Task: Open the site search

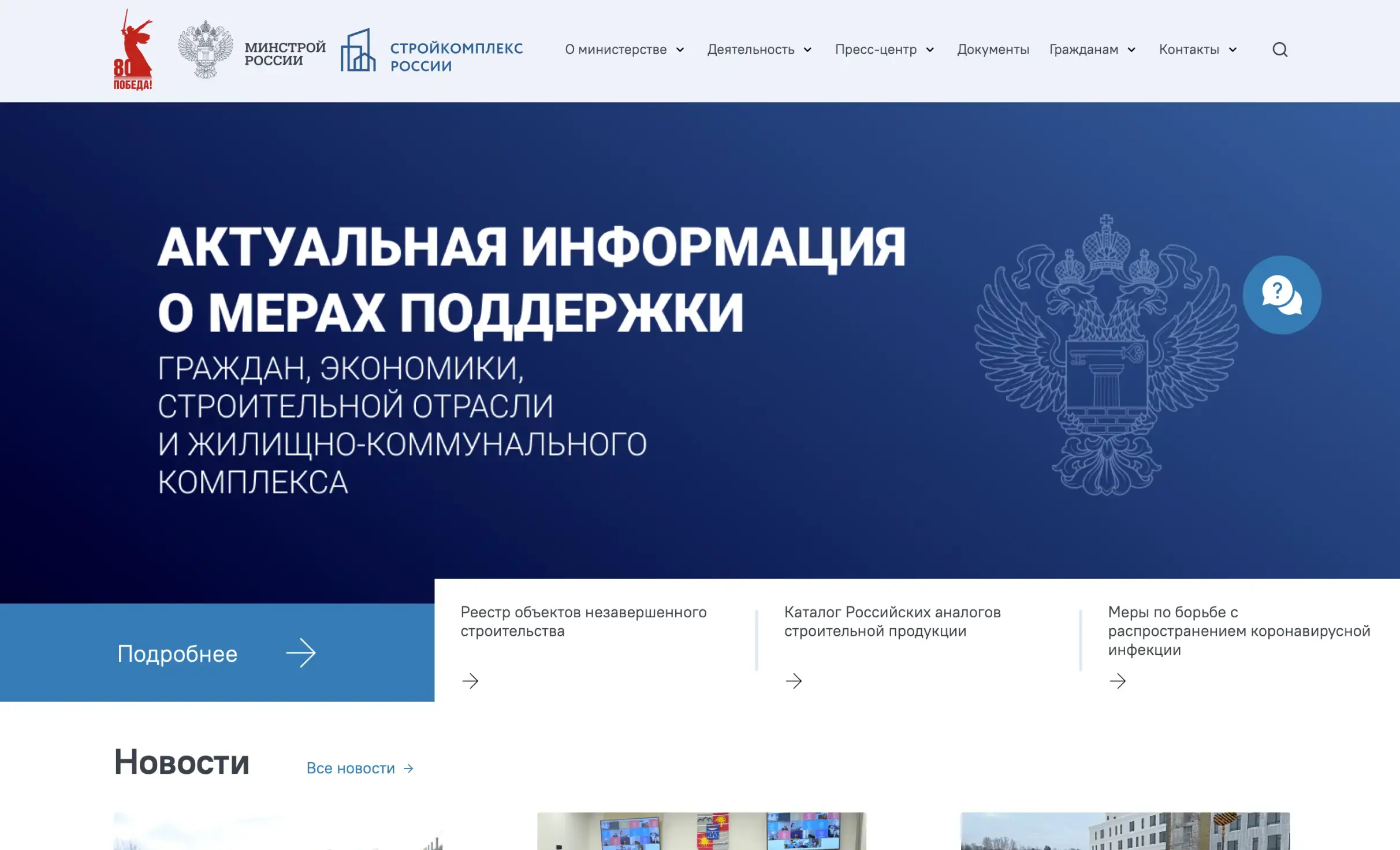Action: click(1280, 50)
